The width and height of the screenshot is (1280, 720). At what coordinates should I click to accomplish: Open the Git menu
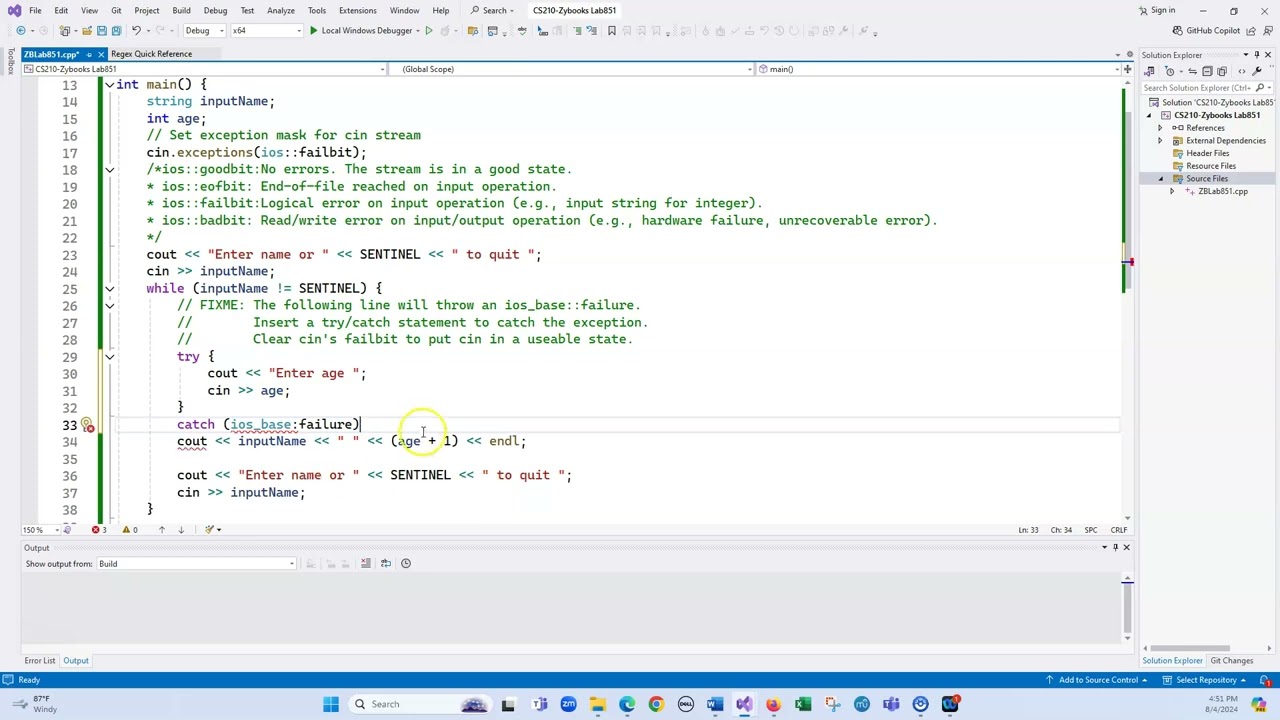click(116, 10)
